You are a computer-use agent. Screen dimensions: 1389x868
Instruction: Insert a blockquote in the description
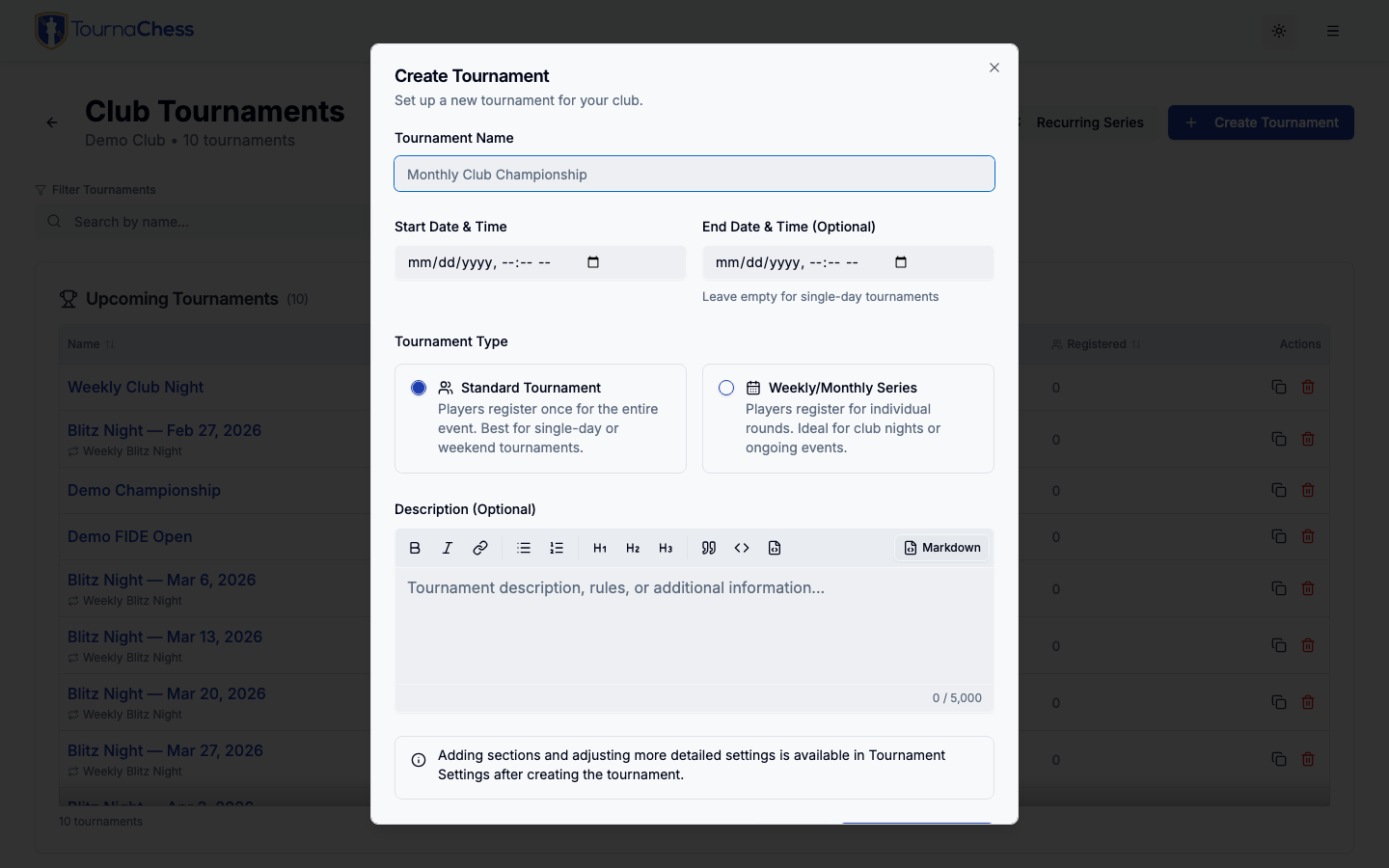click(x=709, y=548)
